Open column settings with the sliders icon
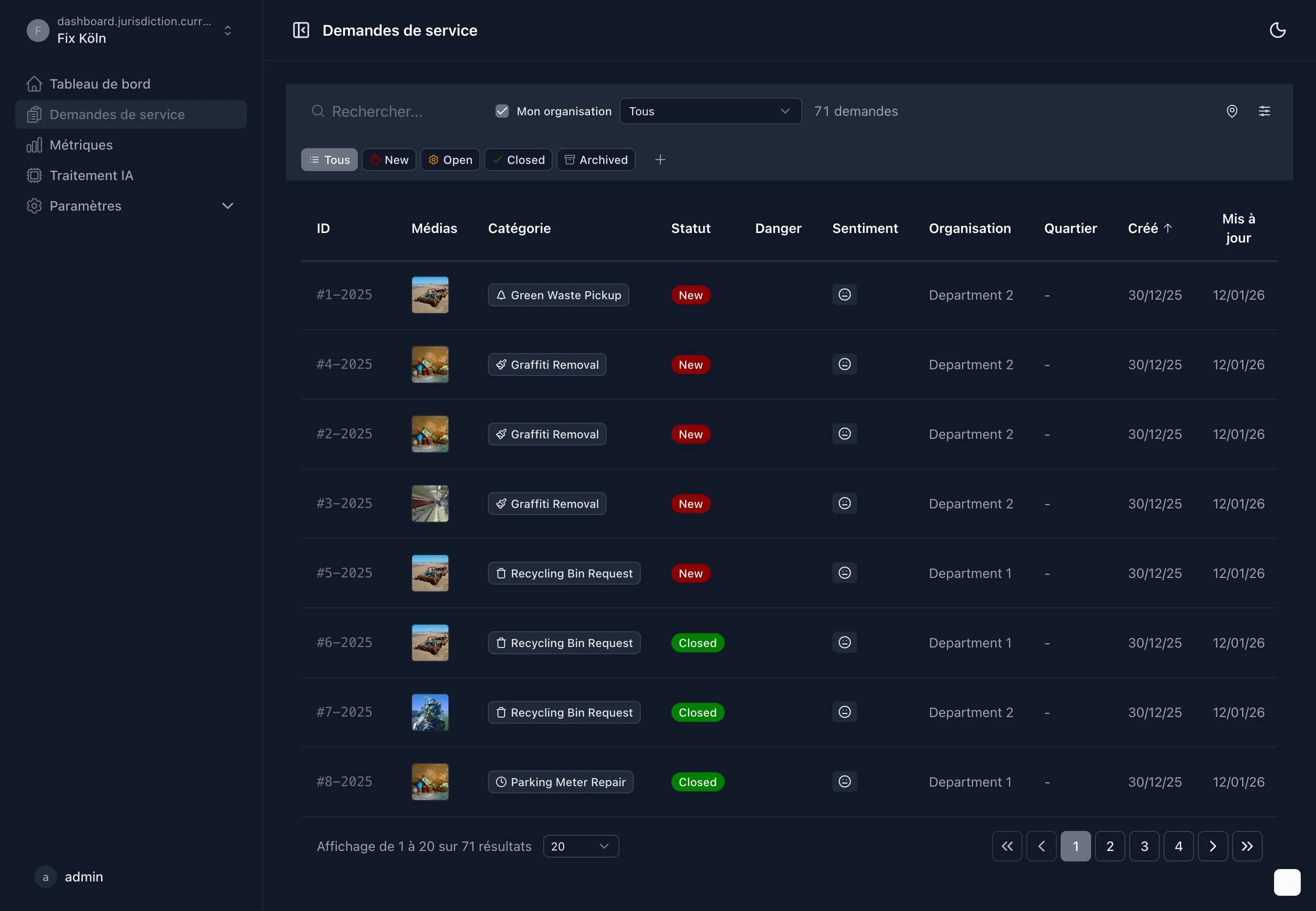 coord(1265,111)
